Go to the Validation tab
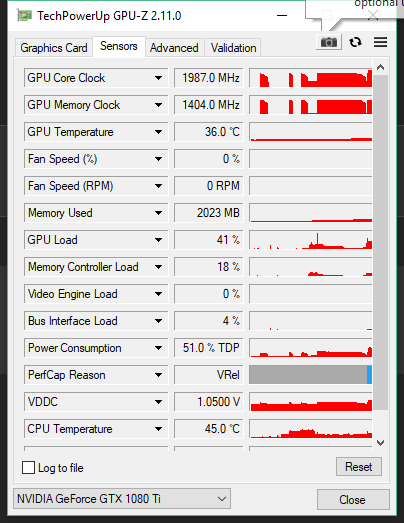Viewport: 404px width, 523px height. click(x=233, y=48)
